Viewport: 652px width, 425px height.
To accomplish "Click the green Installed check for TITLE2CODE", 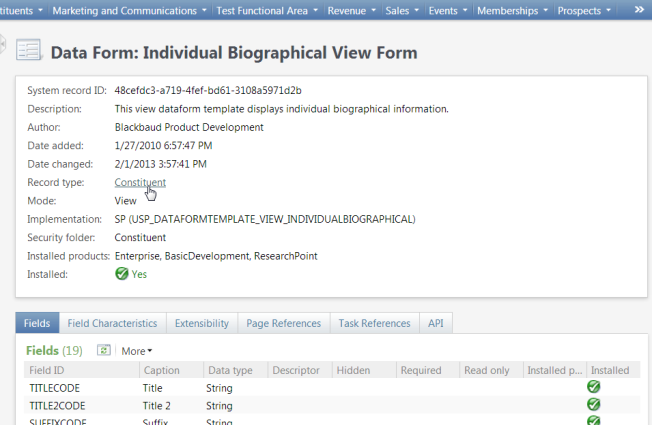I will click(x=593, y=405).
